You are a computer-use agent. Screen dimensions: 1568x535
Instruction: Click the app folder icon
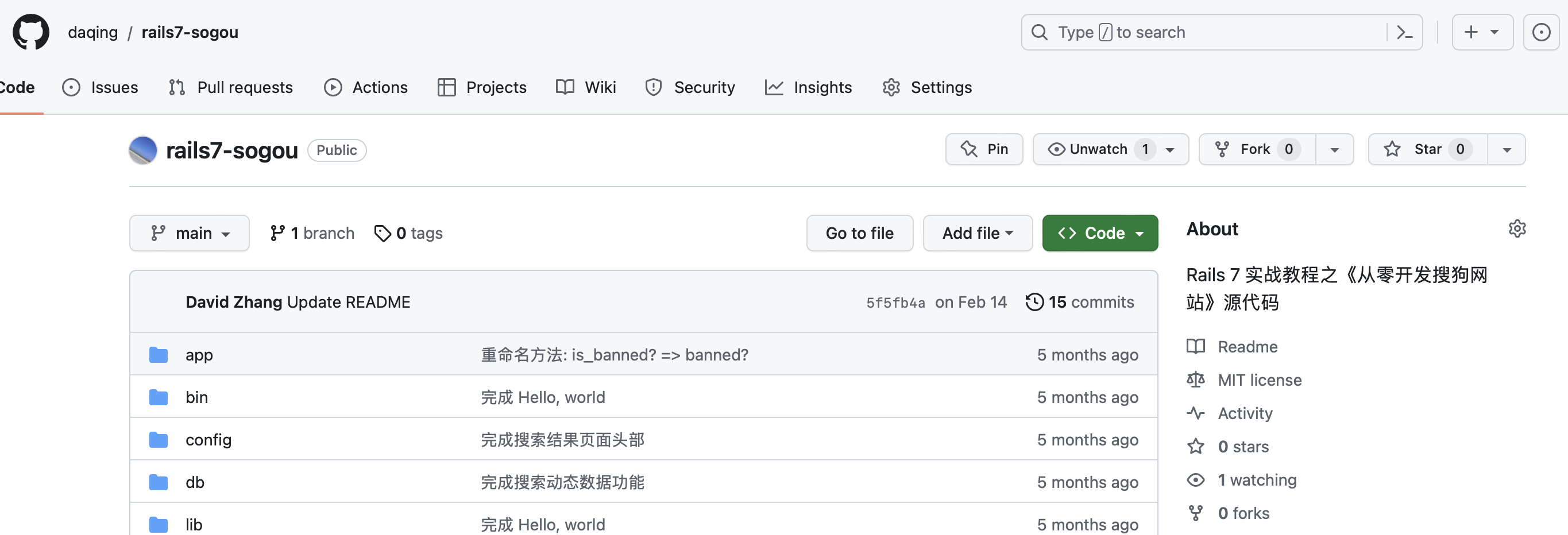[x=159, y=355]
